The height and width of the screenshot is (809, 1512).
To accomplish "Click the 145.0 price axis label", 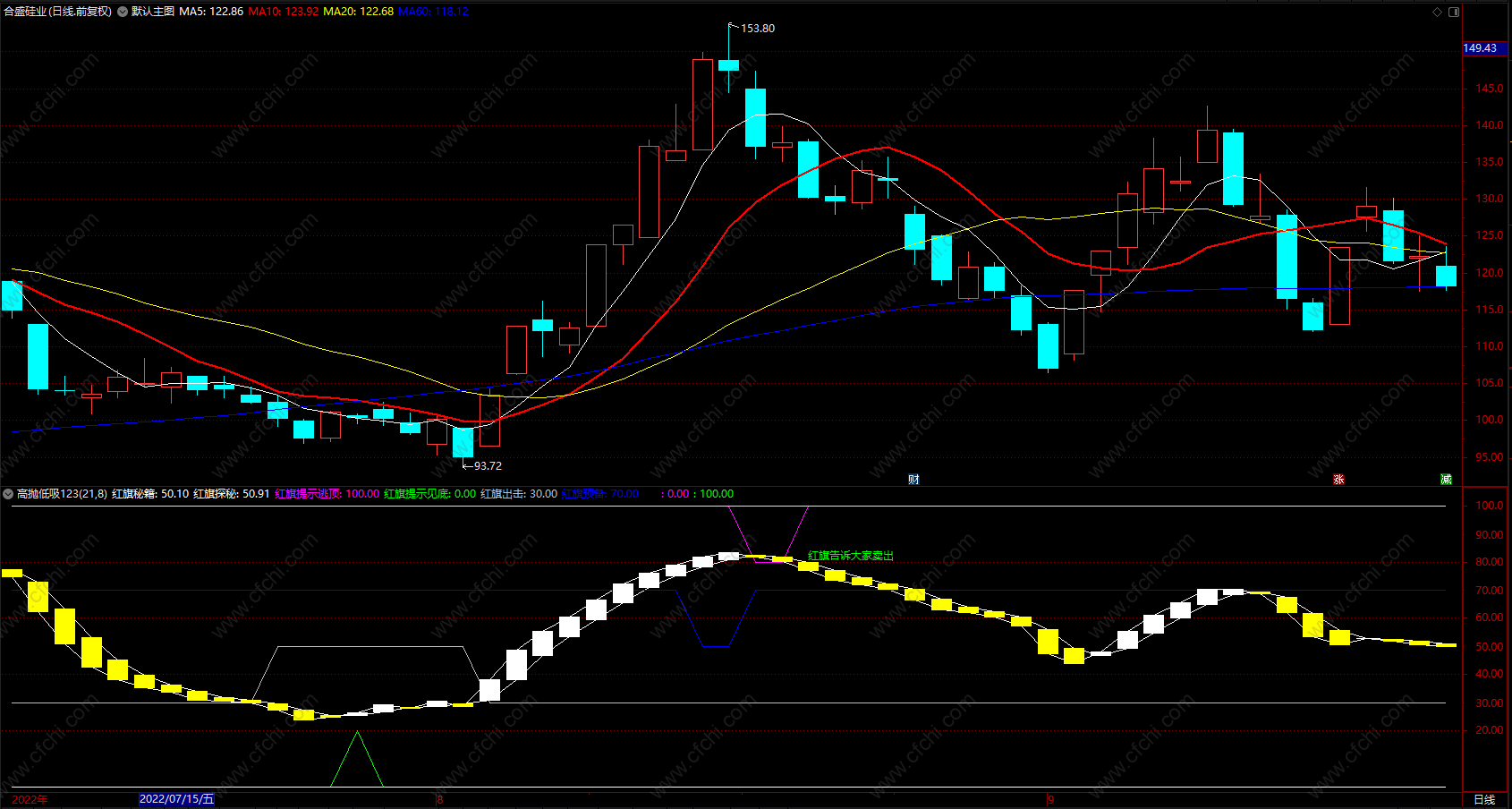I will tap(1490, 89).
